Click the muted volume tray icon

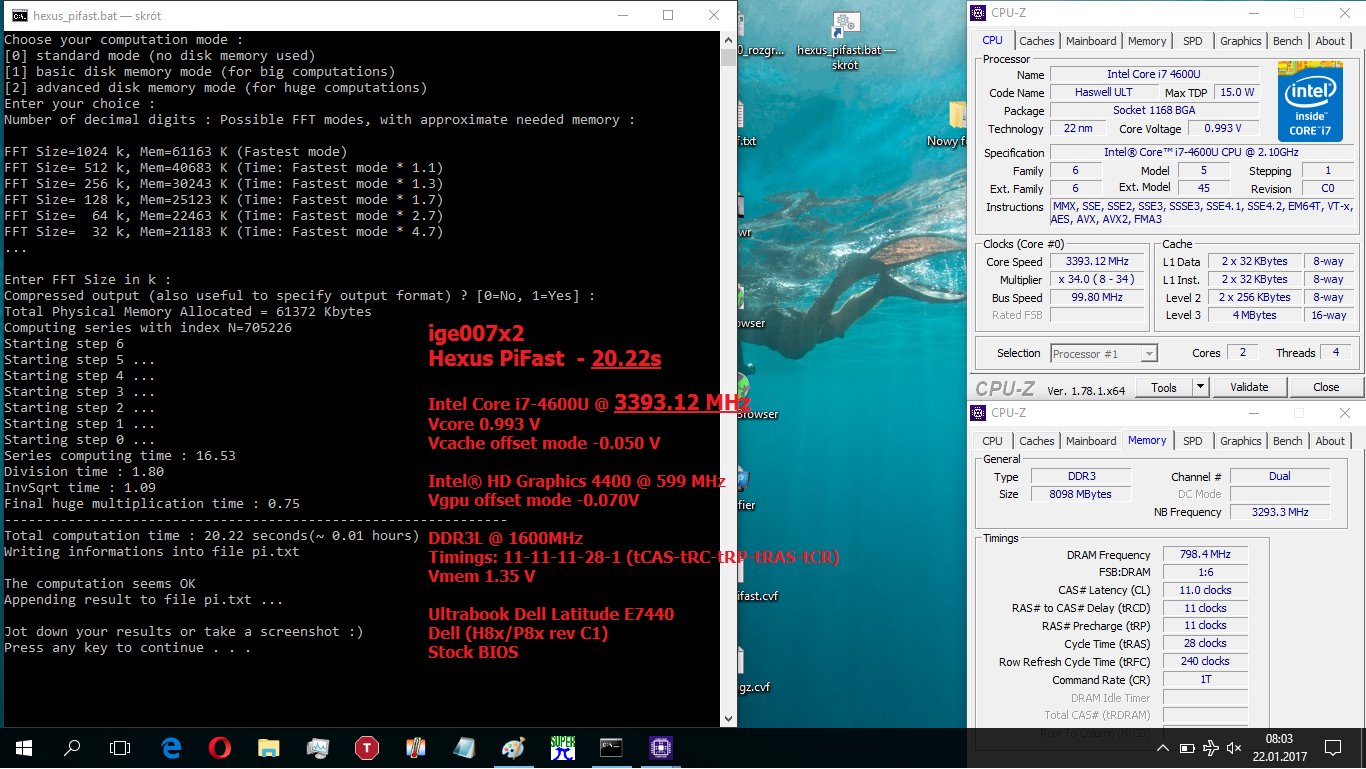(1235, 747)
